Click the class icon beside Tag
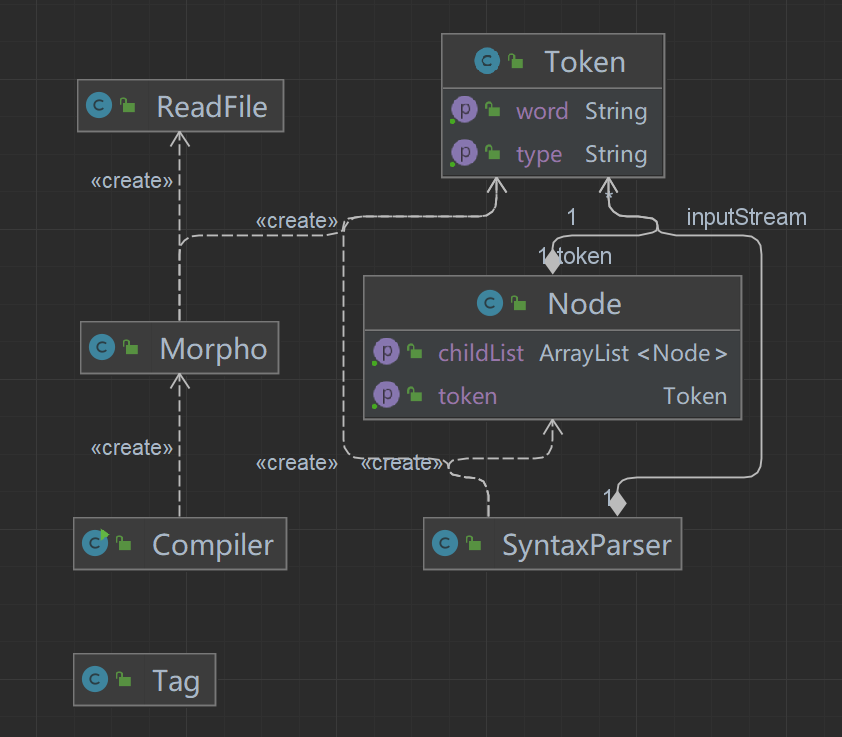 coord(96,681)
